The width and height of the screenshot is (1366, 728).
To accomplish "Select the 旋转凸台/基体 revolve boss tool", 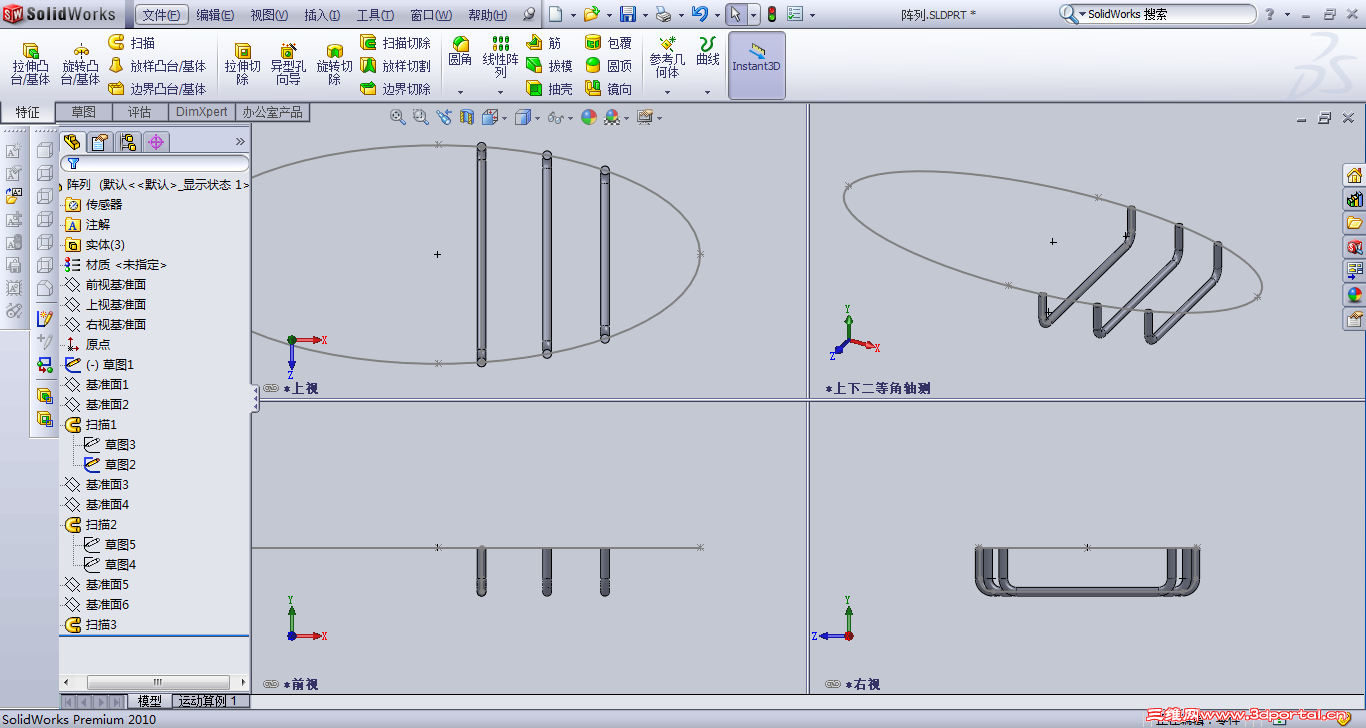I will [x=80, y=64].
